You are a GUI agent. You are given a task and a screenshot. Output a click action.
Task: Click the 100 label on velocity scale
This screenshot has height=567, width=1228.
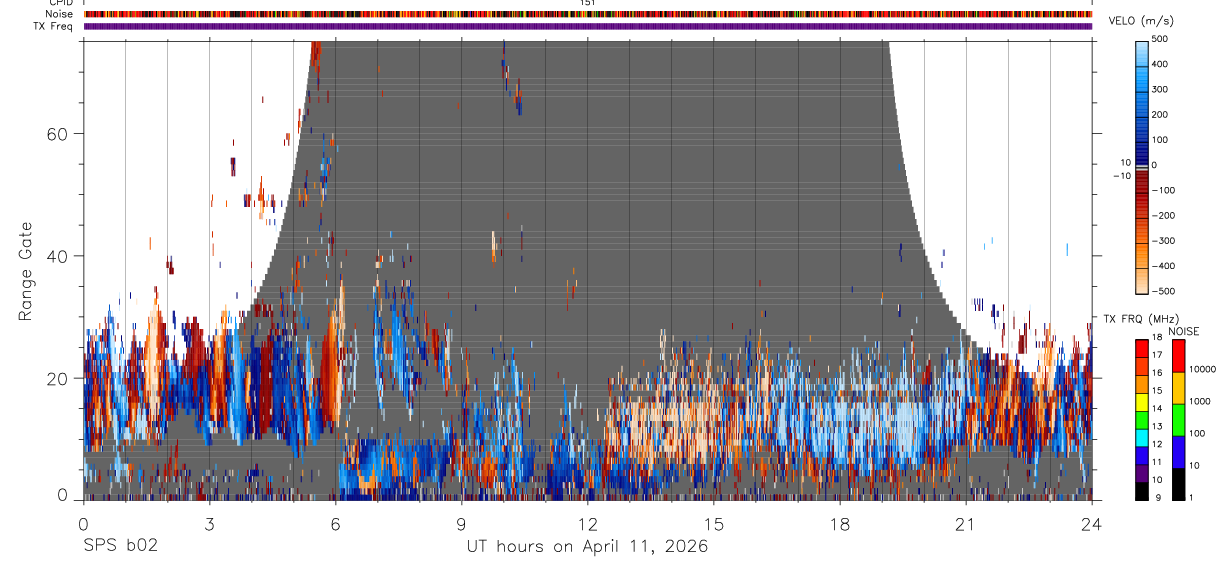1160,140
